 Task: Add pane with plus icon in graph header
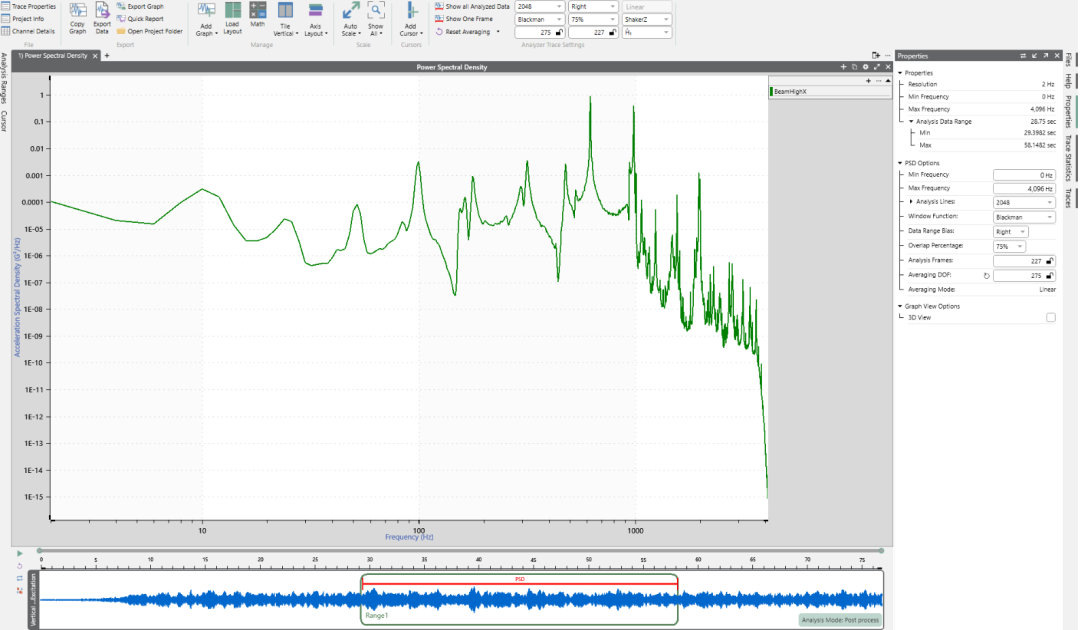(x=843, y=67)
